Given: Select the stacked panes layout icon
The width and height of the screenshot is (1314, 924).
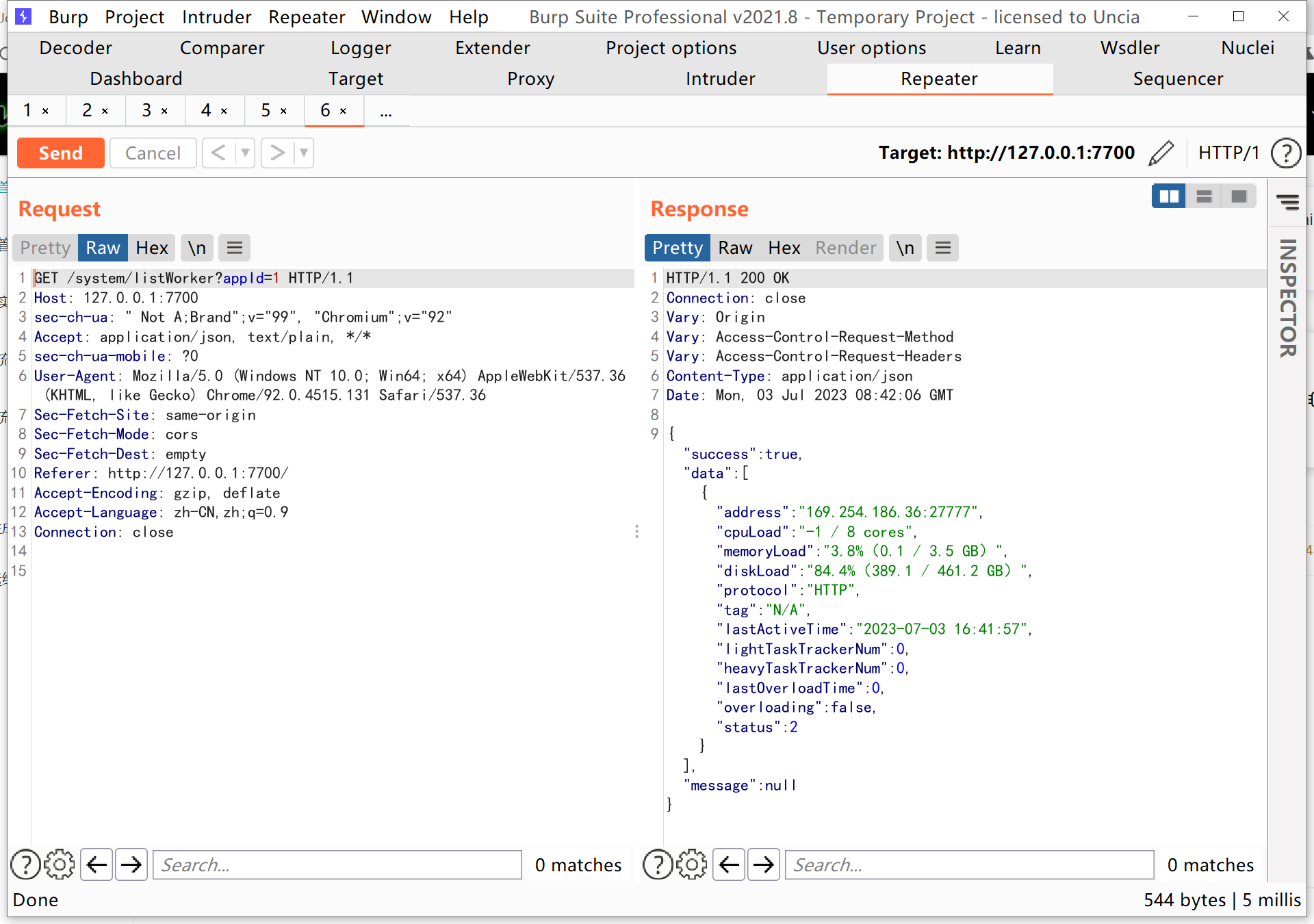Looking at the screenshot, I should [x=1204, y=196].
